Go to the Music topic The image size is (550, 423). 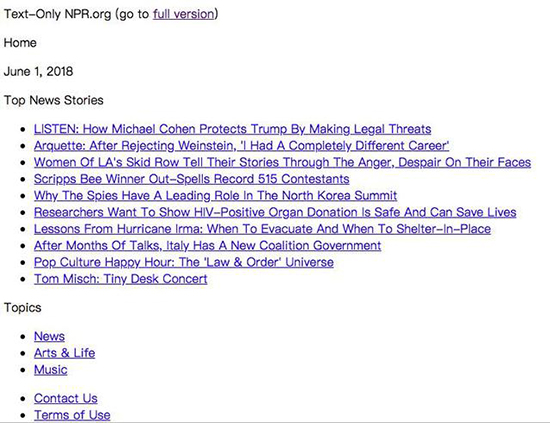51,370
